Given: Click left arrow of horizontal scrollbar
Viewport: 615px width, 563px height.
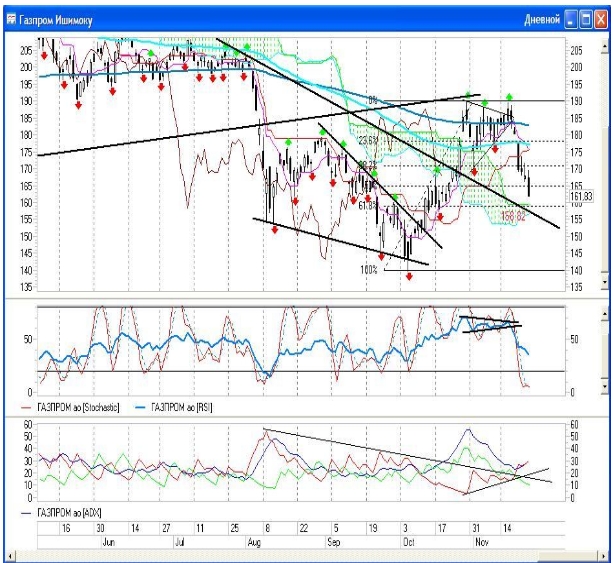Looking at the screenshot, I should [x=11, y=556].
